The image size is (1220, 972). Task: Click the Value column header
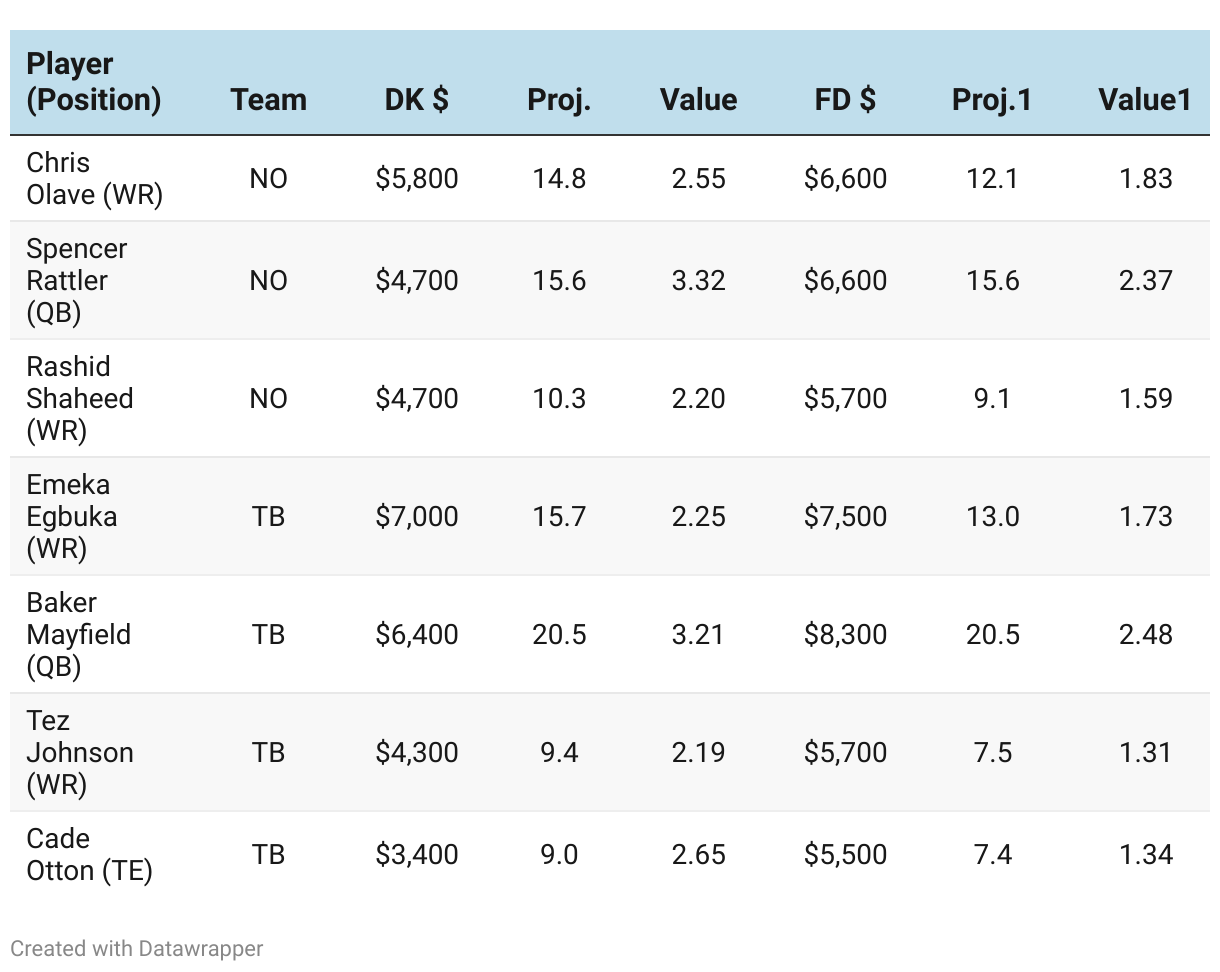pyautogui.click(x=698, y=99)
